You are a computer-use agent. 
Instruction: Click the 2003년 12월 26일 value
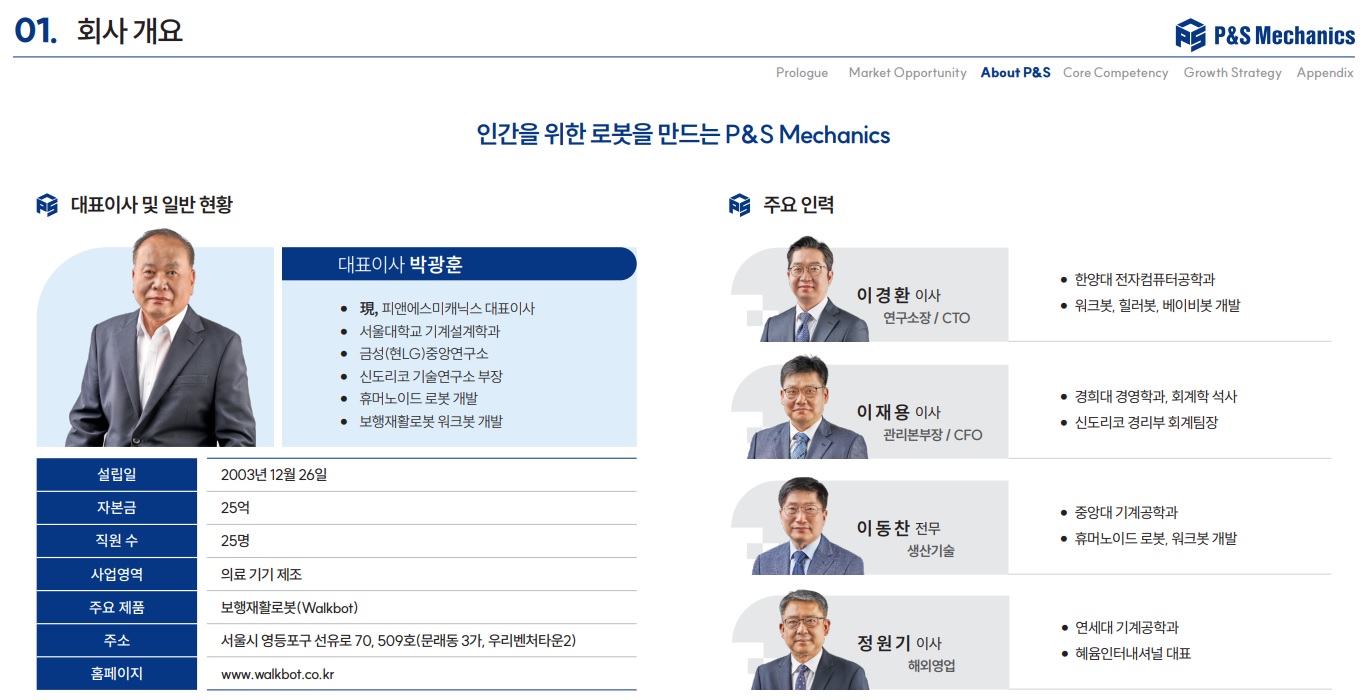pos(274,475)
